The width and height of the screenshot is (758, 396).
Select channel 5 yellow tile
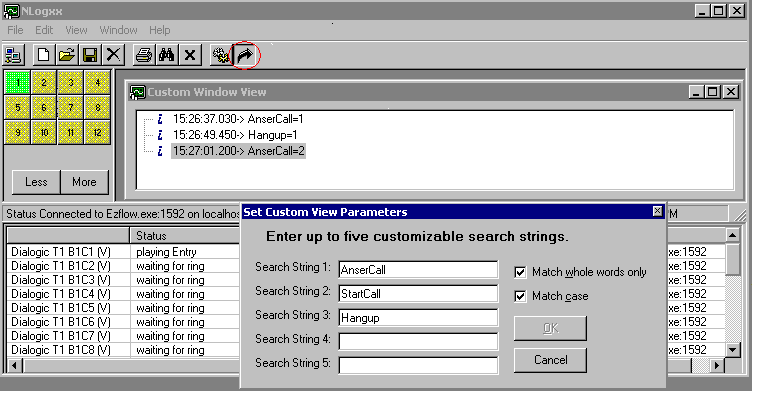(x=17, y=107)
